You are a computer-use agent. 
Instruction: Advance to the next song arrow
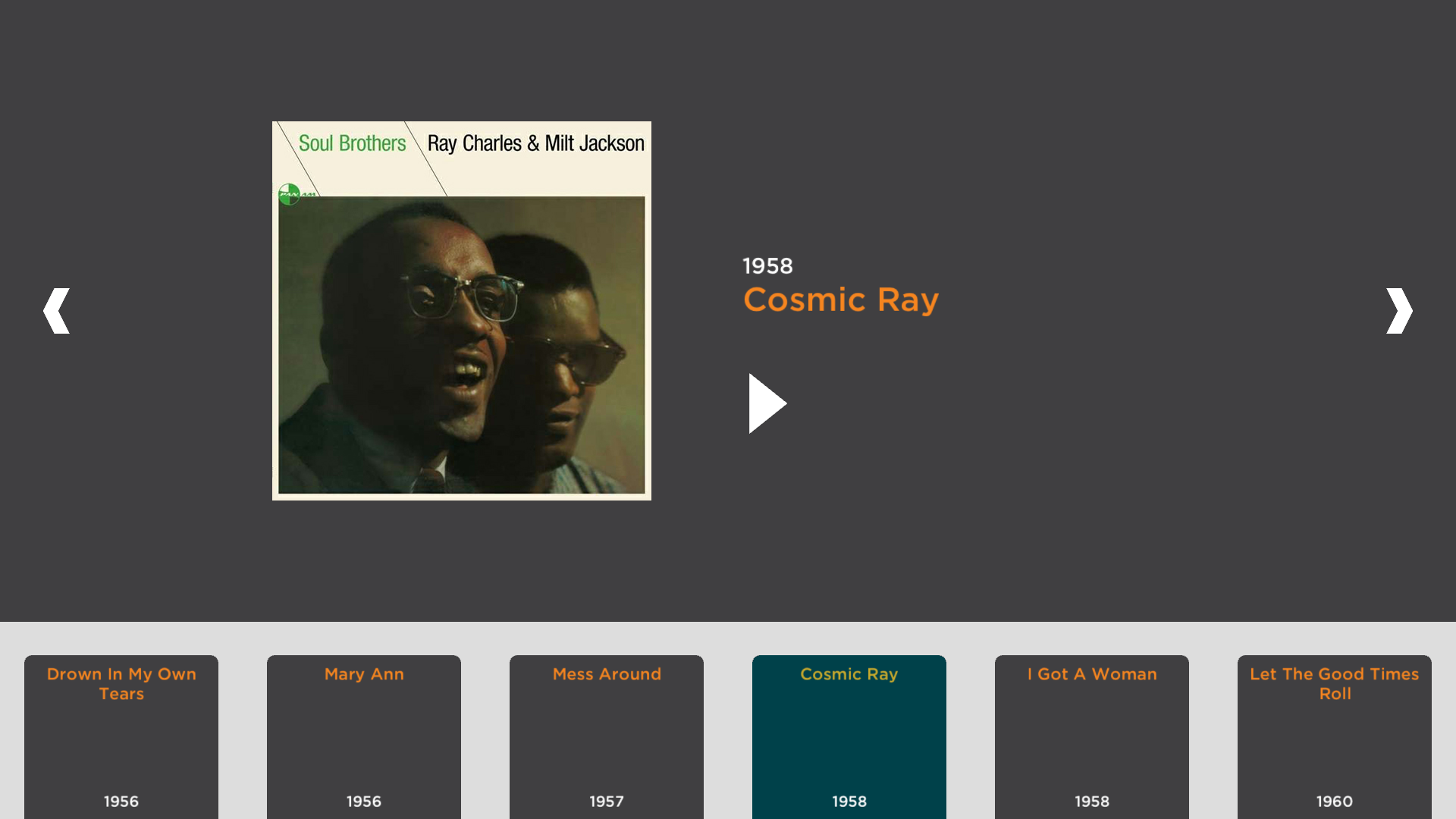(1399, 311)
